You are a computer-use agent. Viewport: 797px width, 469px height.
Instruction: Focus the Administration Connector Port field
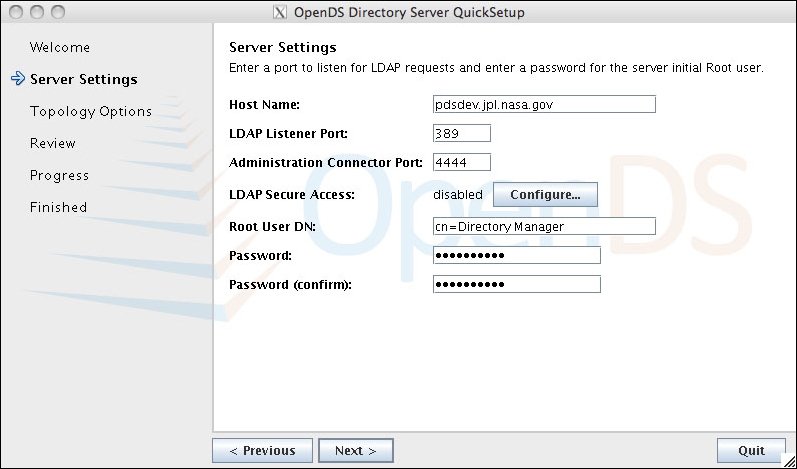click(x=462, y=162)
